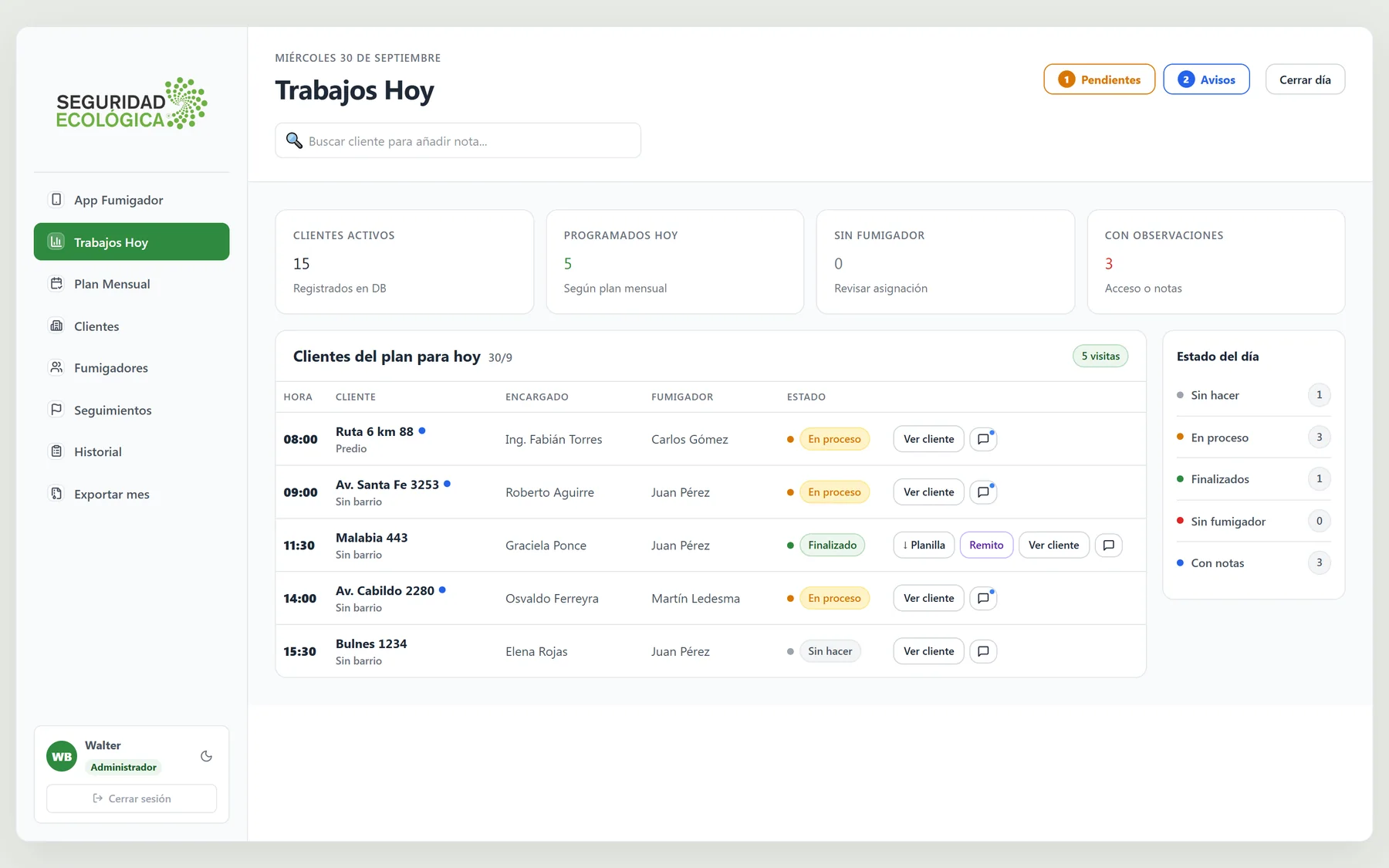Open the Historial page
The image size is (1389, 868).
tap(132, 452)
